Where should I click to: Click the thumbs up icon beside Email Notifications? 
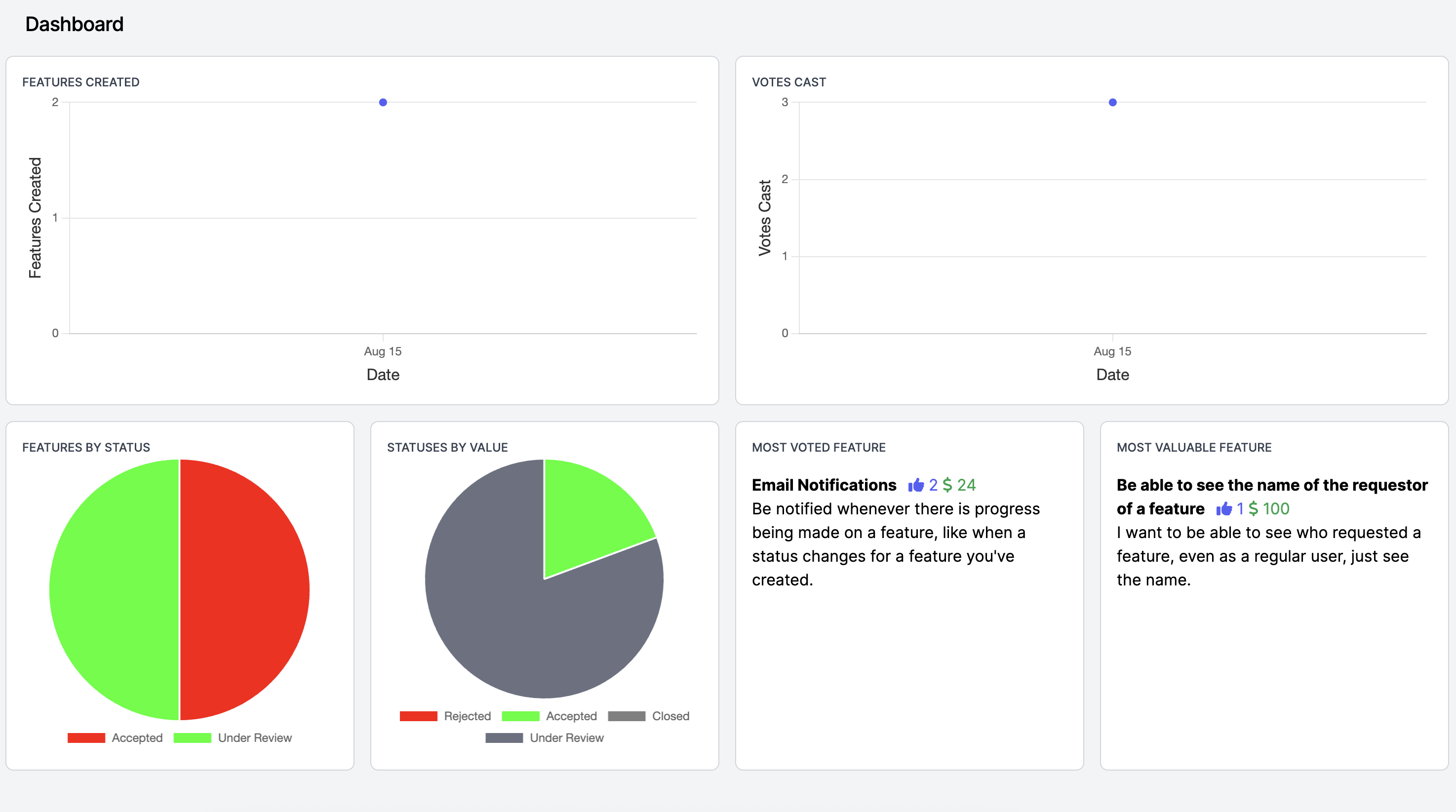coord(916,485)
